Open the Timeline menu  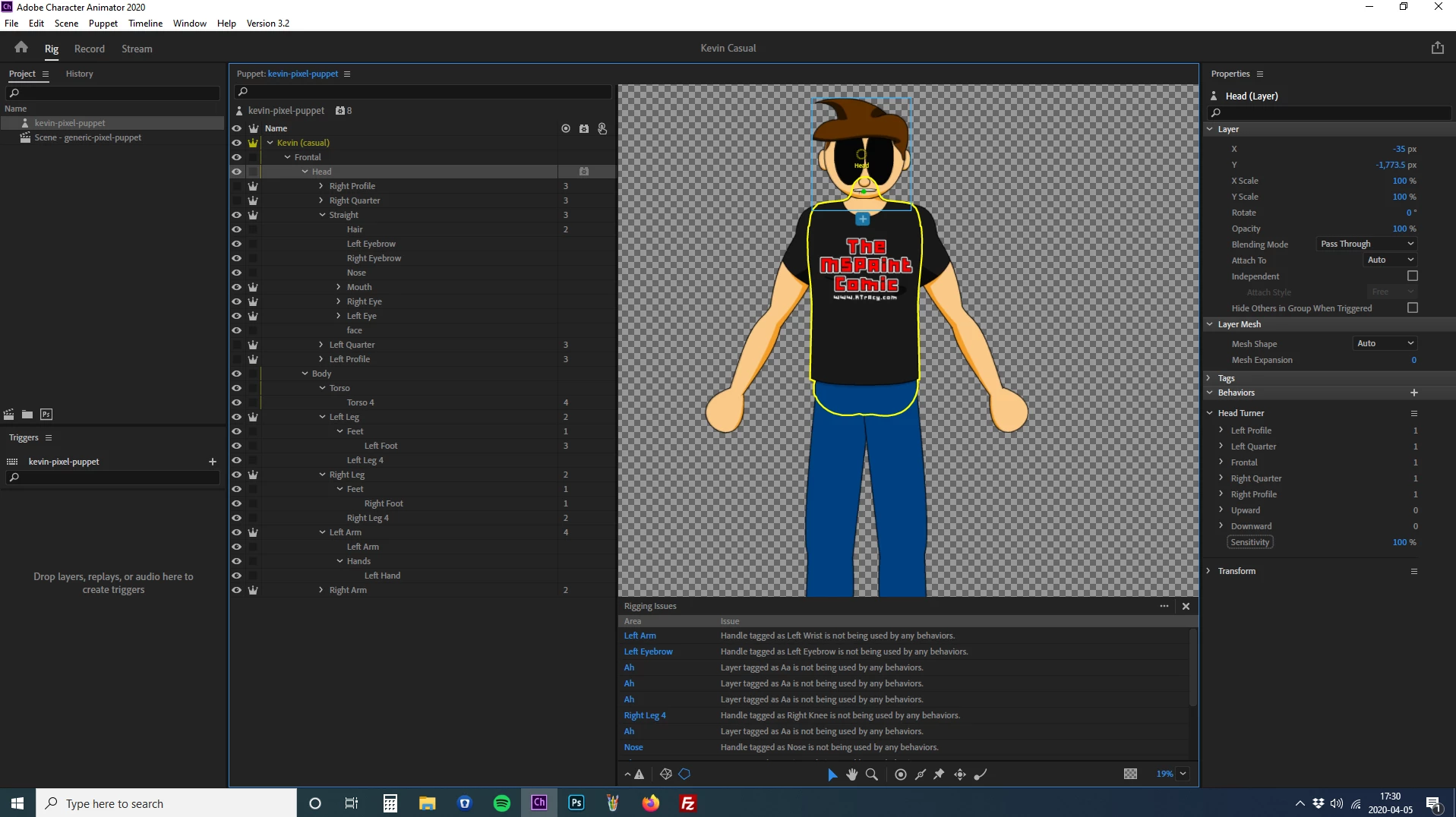(145, 23)
